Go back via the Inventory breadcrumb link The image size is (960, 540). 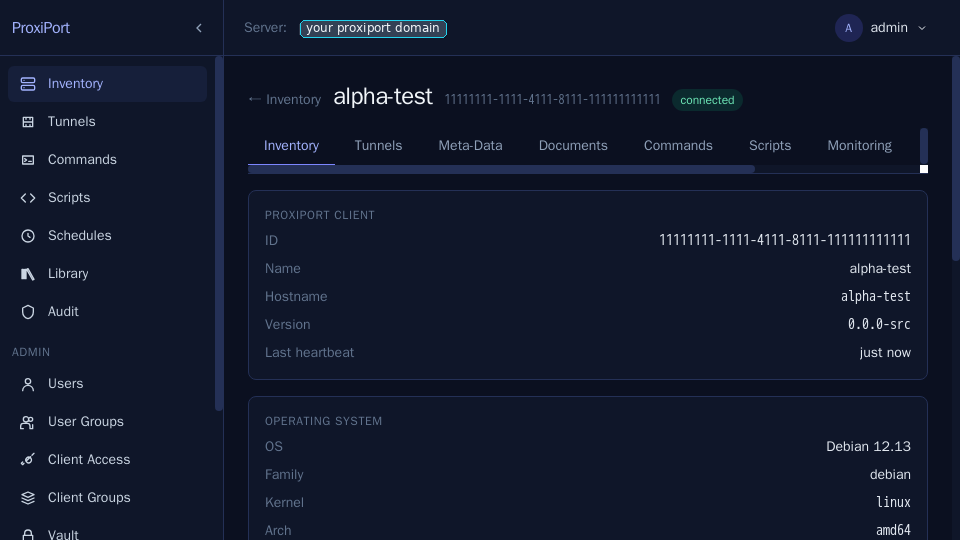[285, 100]
